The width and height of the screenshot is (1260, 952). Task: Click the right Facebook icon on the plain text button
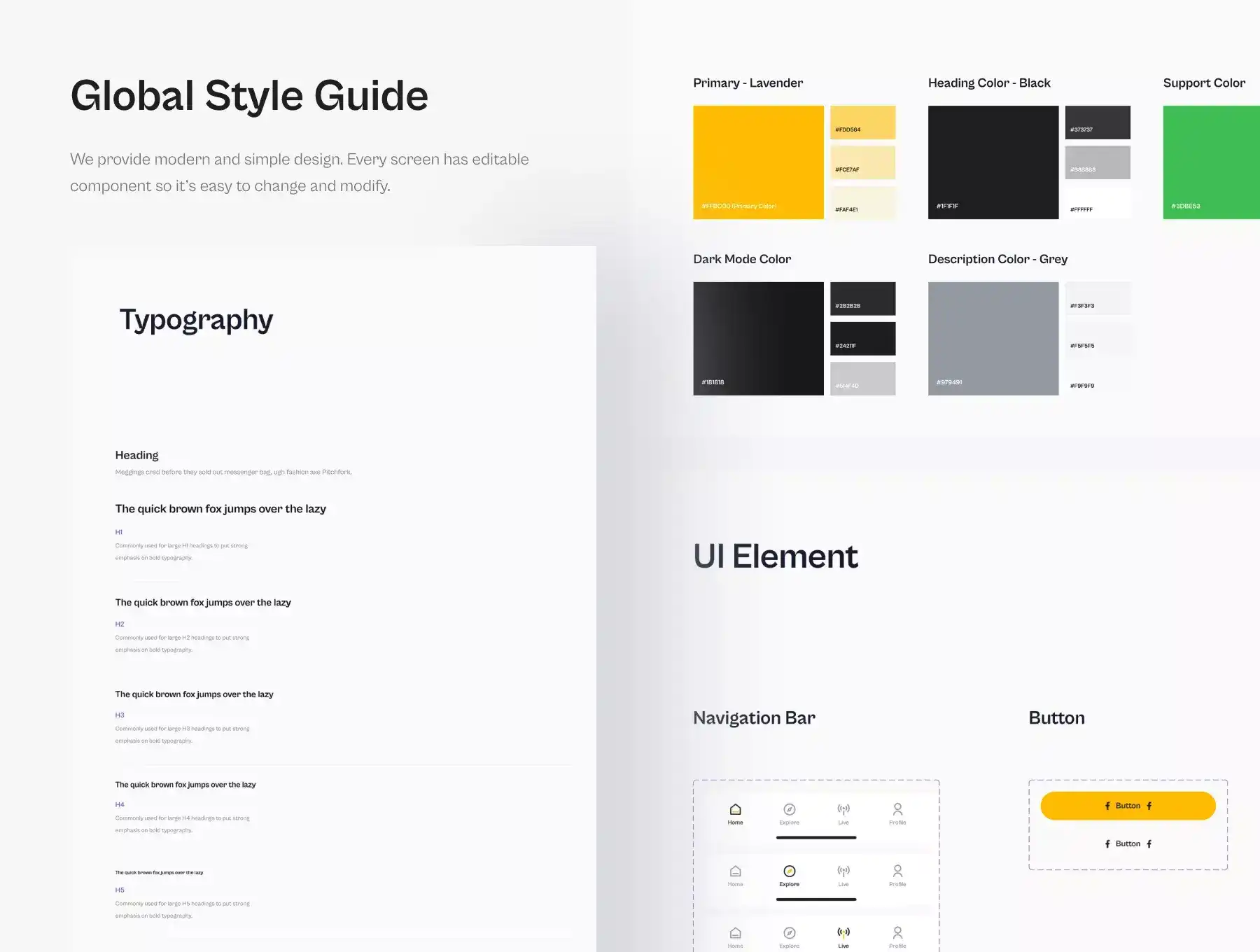(x=1149, y=844)
